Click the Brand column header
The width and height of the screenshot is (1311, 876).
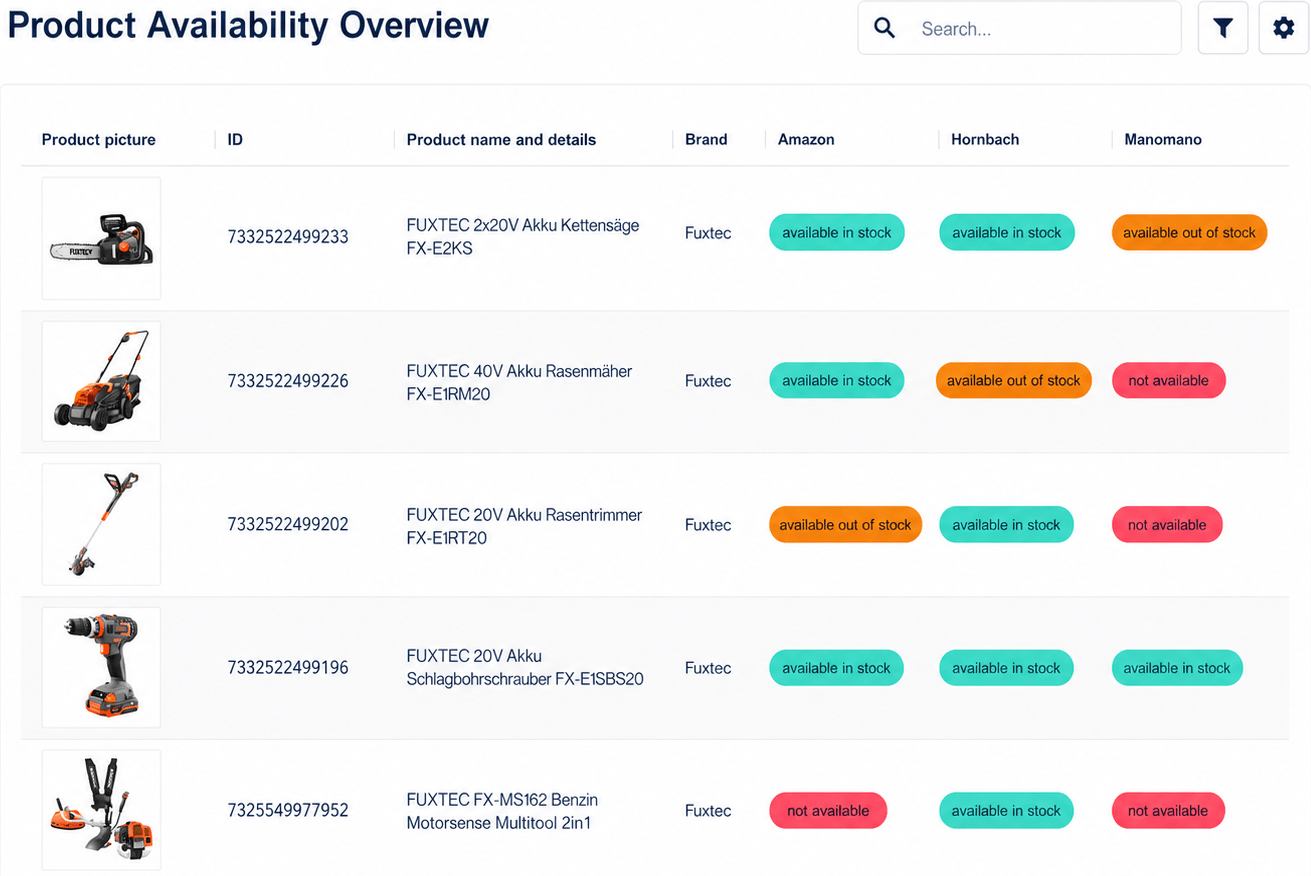tap(706, 140)
